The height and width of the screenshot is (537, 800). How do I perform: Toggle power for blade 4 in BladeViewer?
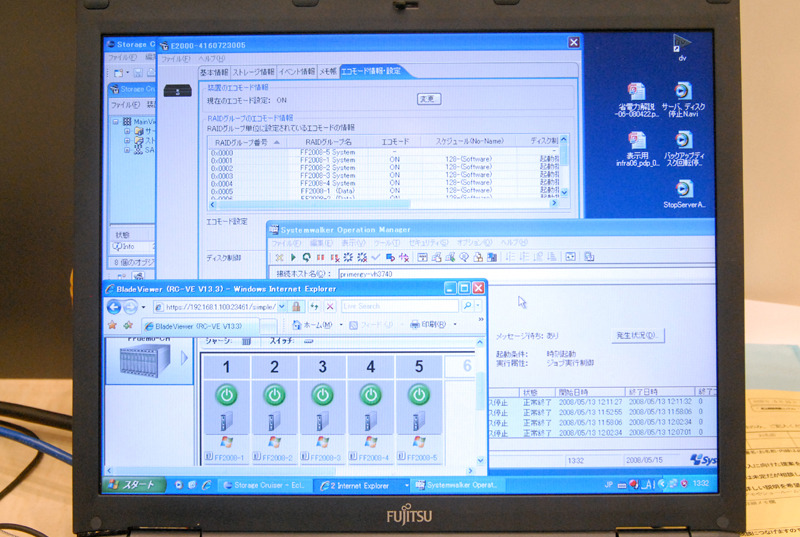tap(371, 395)
